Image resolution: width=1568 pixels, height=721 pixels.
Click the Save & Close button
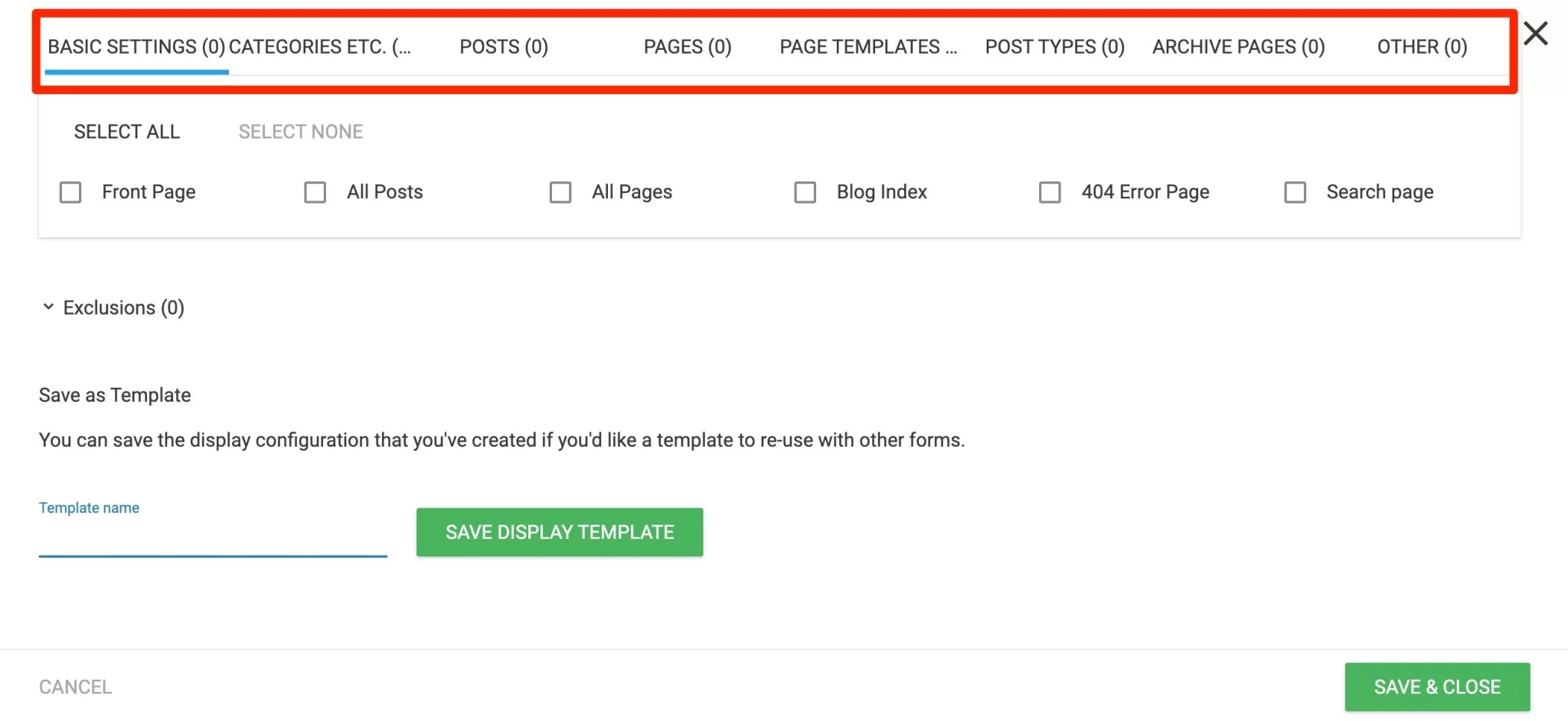point(1437,687)
